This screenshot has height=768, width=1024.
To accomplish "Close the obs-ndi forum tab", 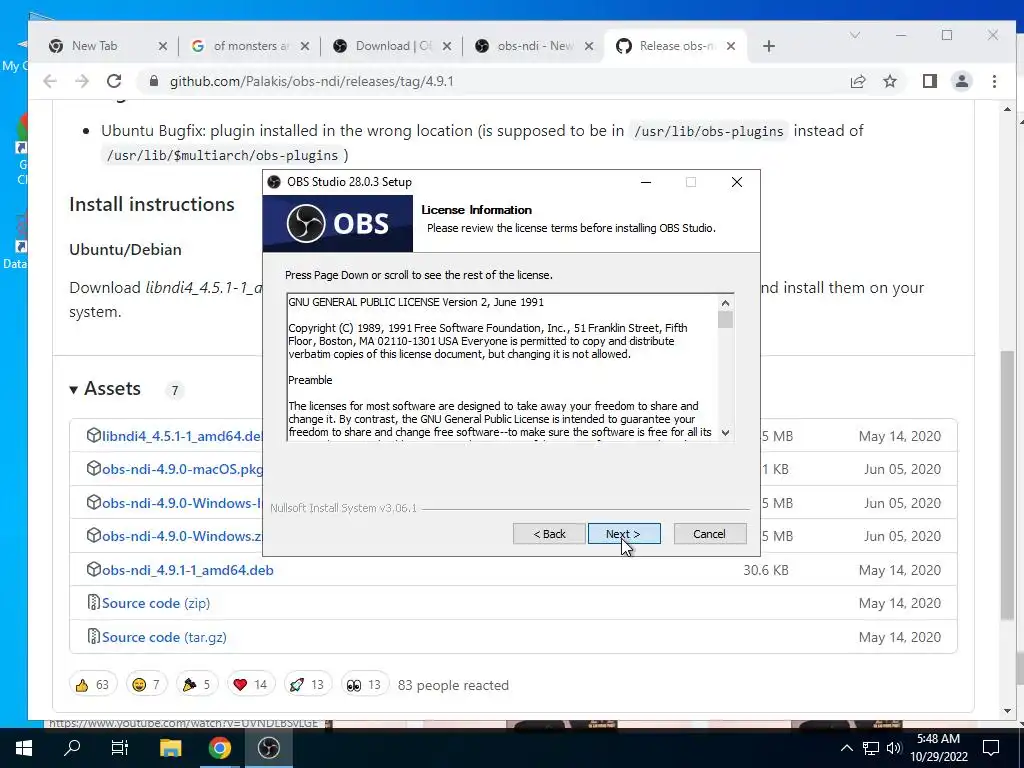I will point(588,46).
